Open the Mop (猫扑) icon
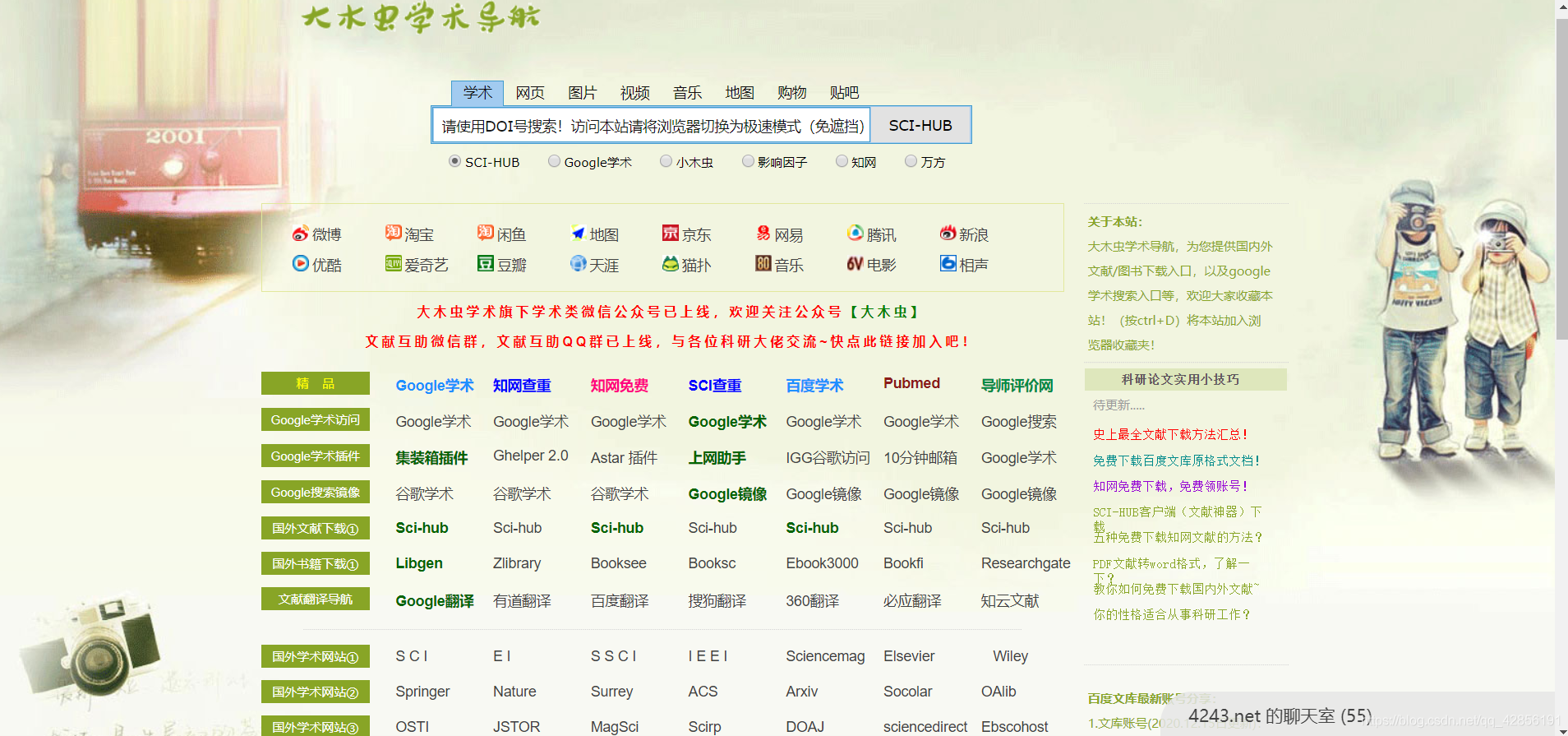The height and width of the screenshot is (736, 1568). point(671,264)
